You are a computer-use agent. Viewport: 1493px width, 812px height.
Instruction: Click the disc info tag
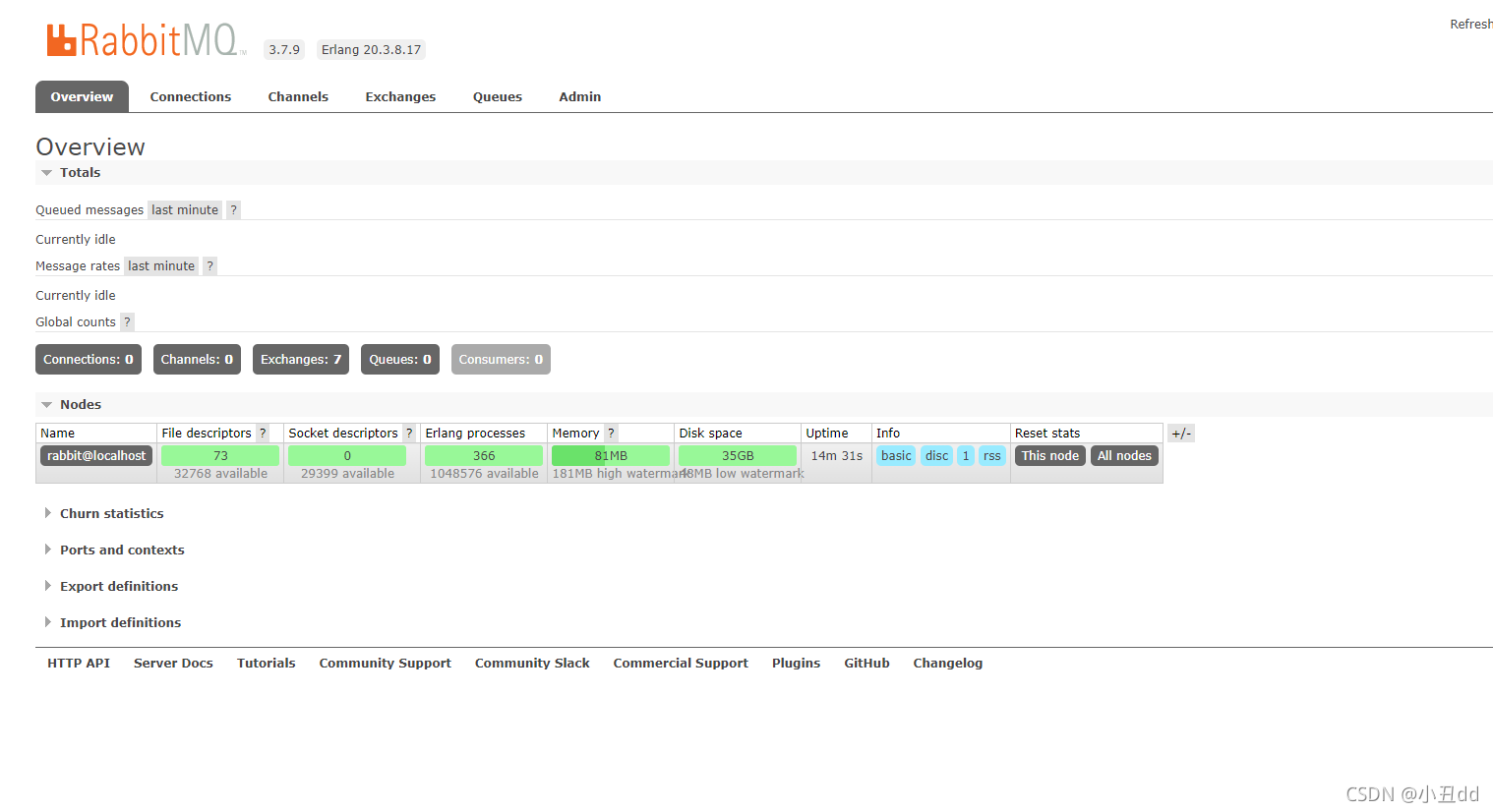tap(937, 456)
